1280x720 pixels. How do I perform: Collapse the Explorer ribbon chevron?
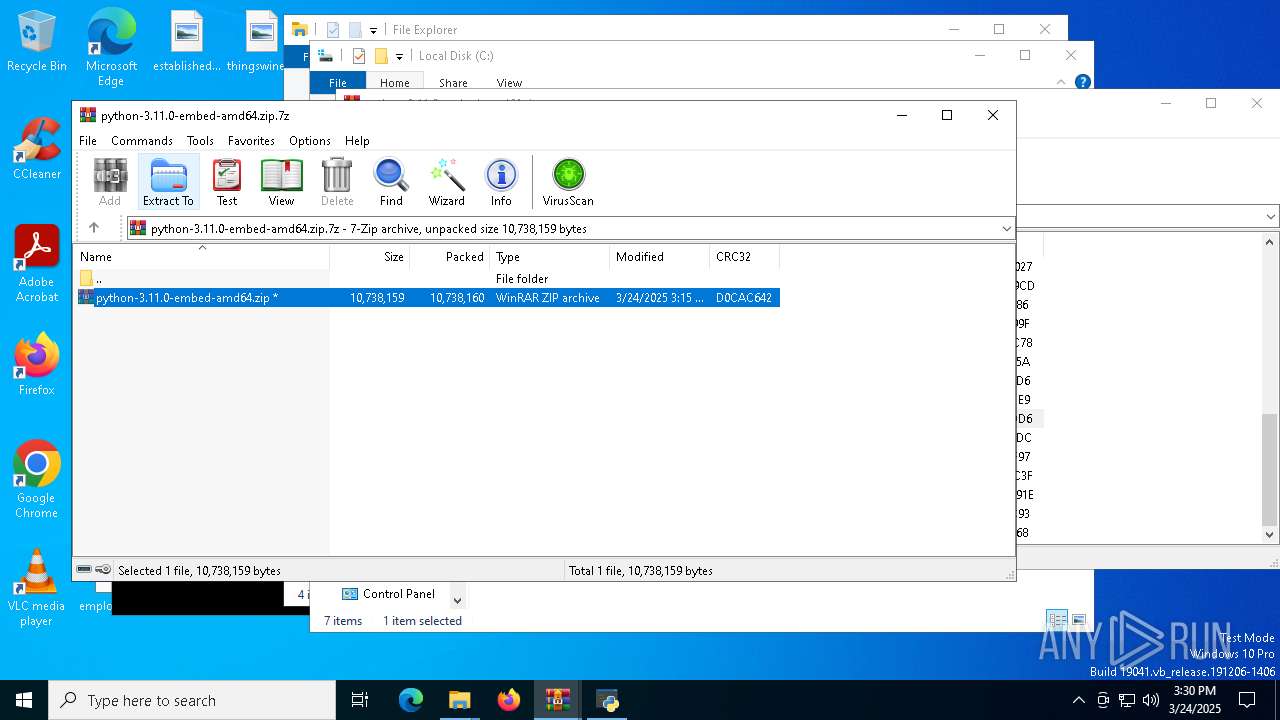[x=1061, y=82]
